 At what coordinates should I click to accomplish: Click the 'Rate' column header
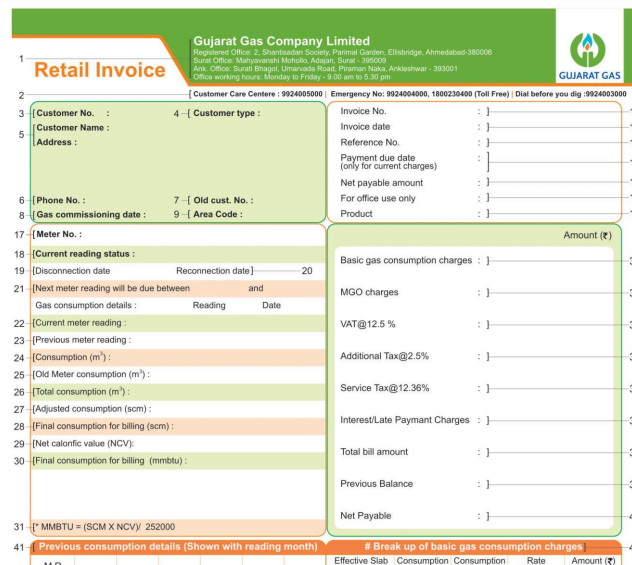(x=536, y=561)
